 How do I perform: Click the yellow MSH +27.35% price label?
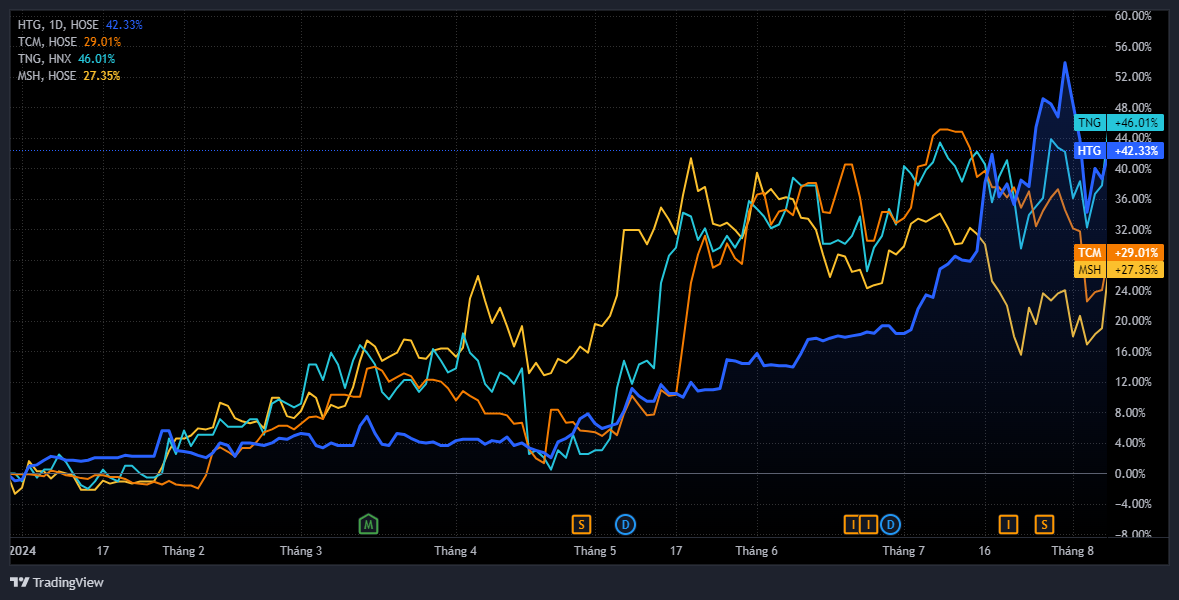[x=1117, y=270]
